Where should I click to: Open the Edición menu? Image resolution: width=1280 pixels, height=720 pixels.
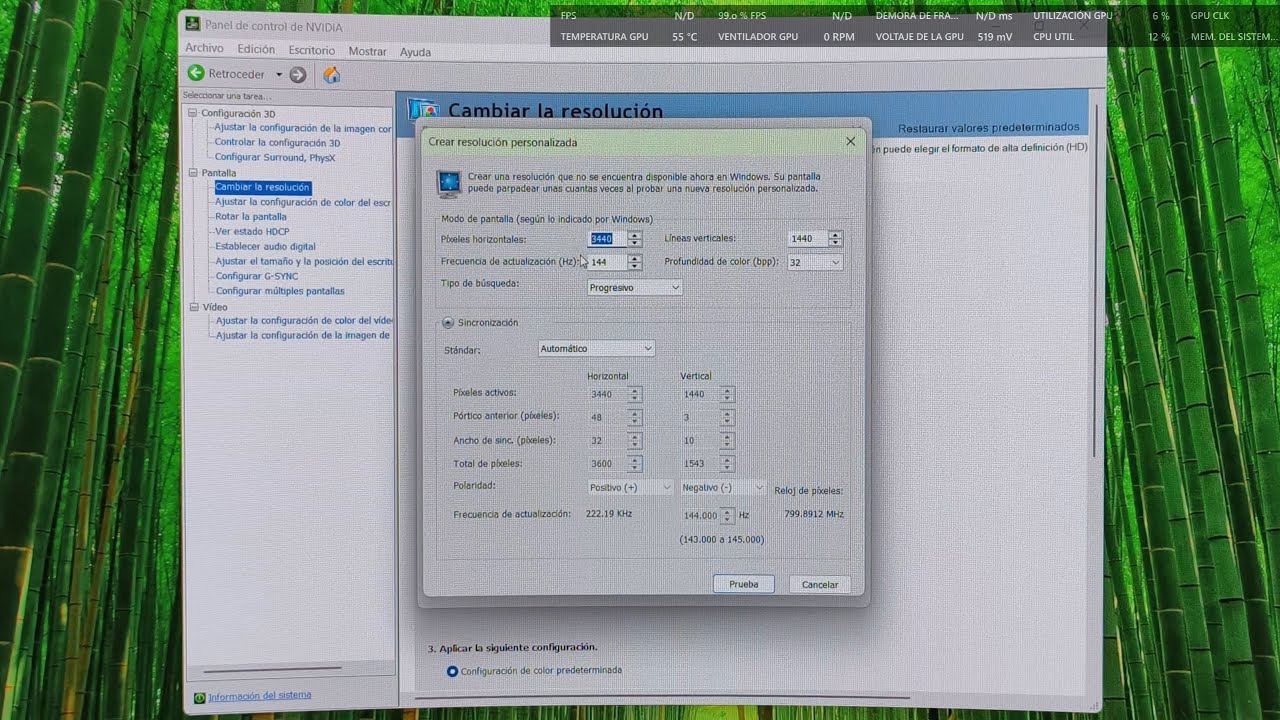pos(256,50)
